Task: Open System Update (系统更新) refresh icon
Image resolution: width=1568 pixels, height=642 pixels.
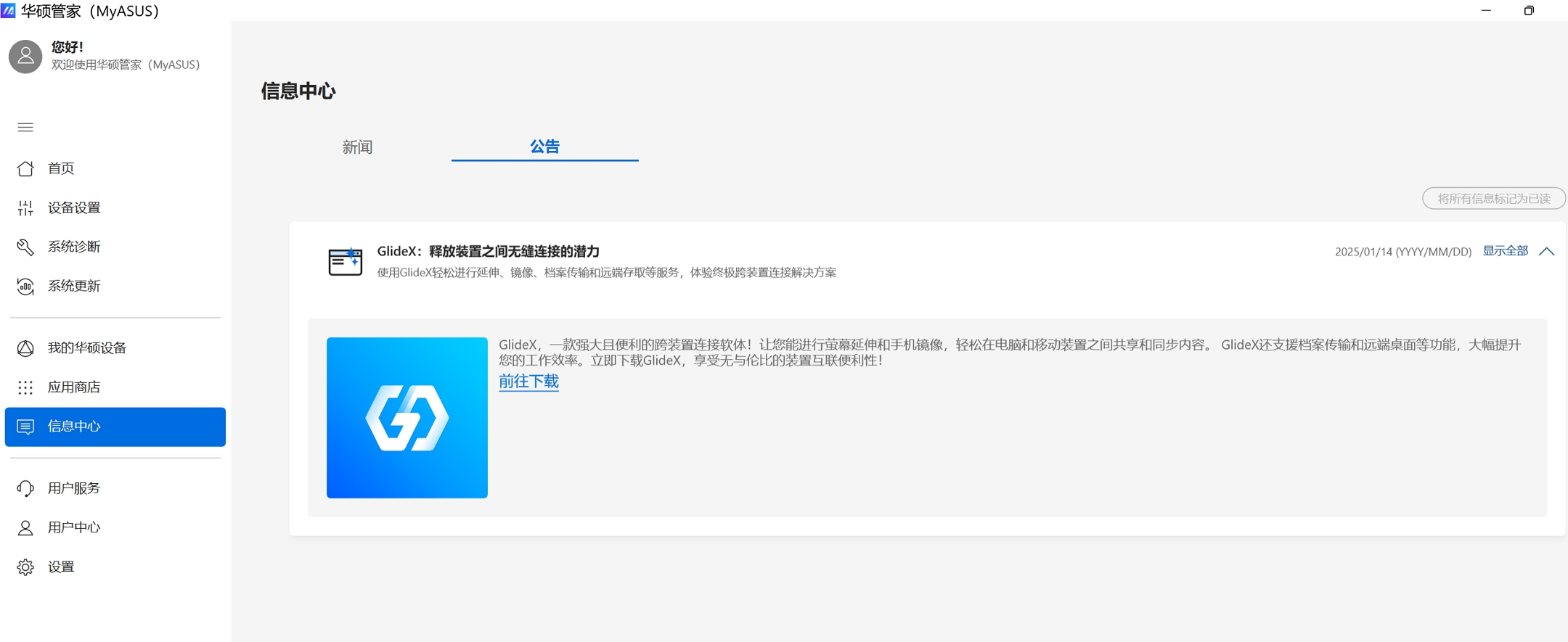Action: [25, 287]
